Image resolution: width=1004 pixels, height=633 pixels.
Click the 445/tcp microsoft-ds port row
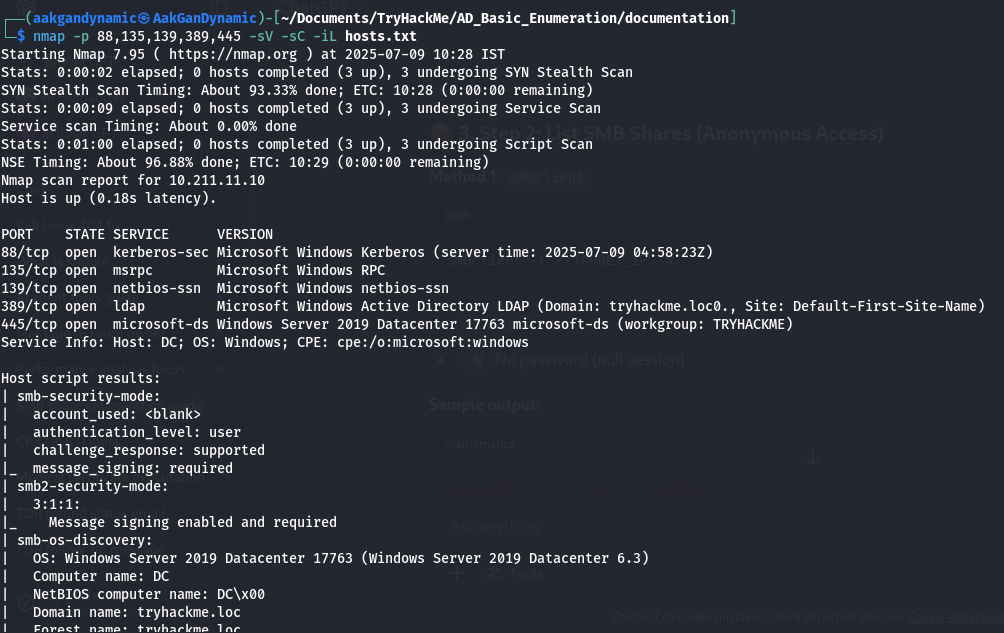click(400, 324)
